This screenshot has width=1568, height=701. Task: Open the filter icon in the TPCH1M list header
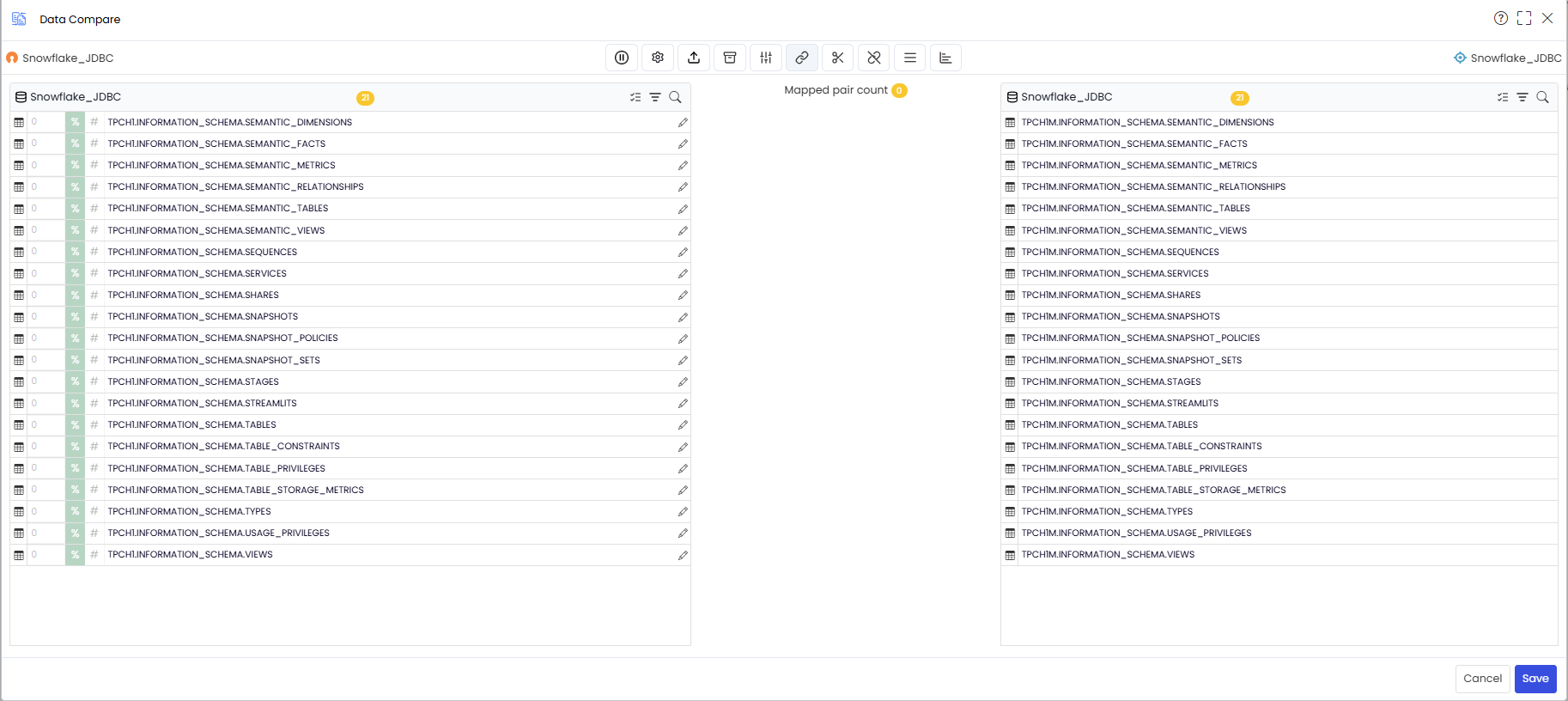pos(1522,97)
